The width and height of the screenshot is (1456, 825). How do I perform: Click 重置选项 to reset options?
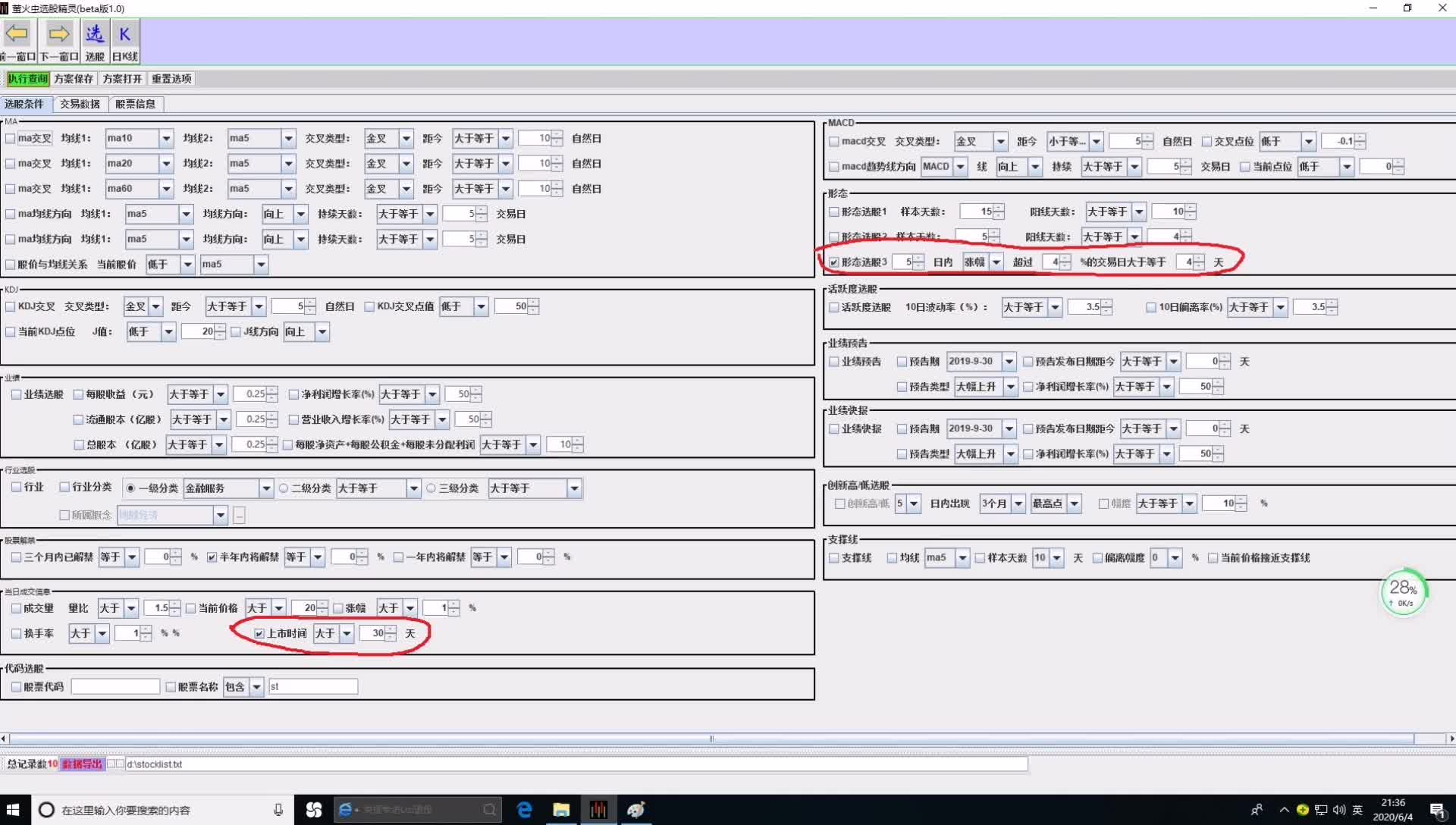tap(171, 79)
